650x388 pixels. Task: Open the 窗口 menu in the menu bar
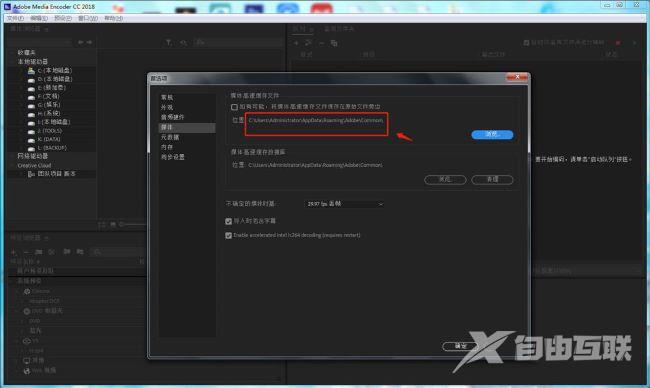pyautogui.click(x=88, y=18)
